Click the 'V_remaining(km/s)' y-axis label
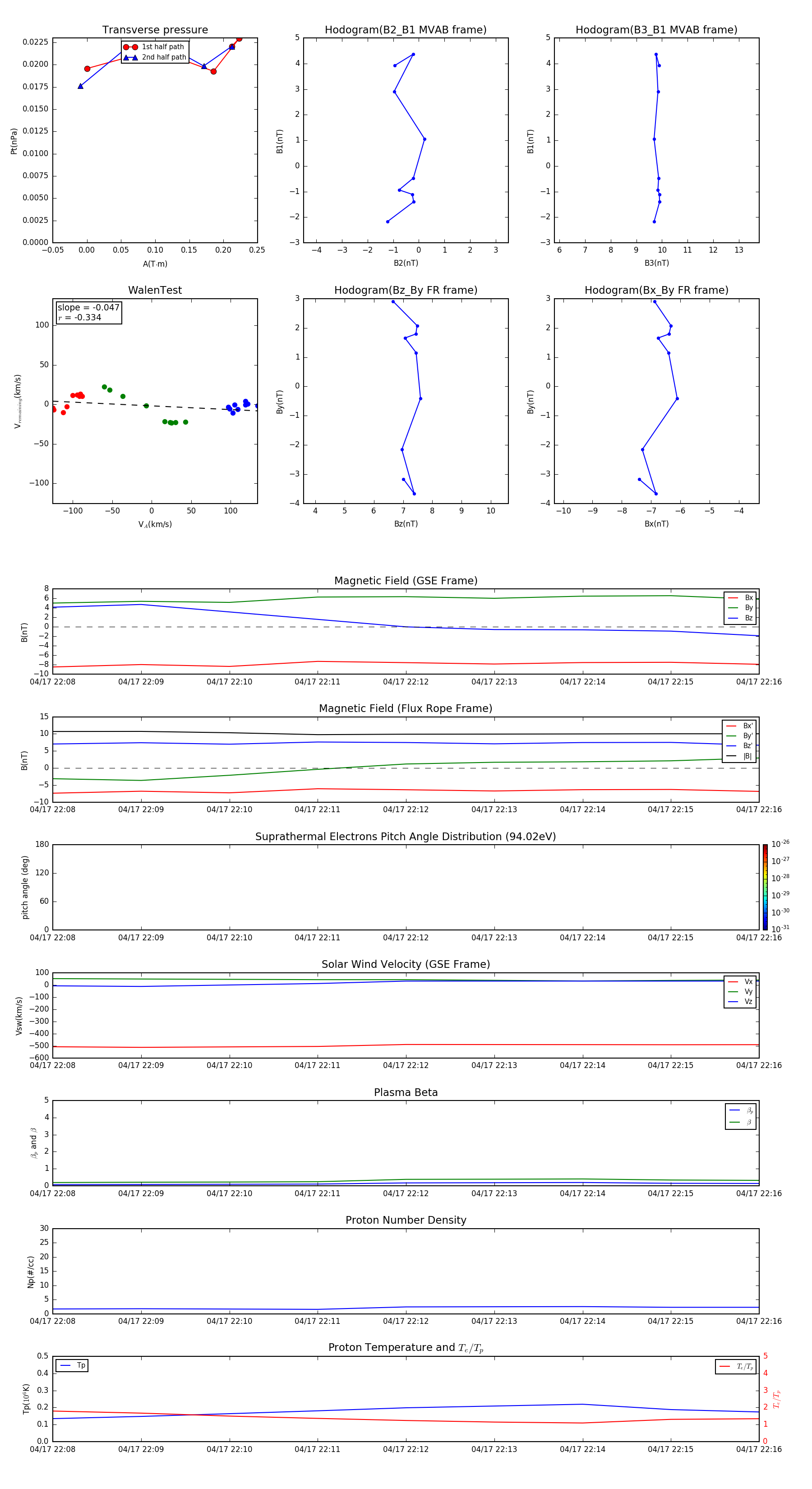This screenshot has width=812, height=1489. pos(18,401)
